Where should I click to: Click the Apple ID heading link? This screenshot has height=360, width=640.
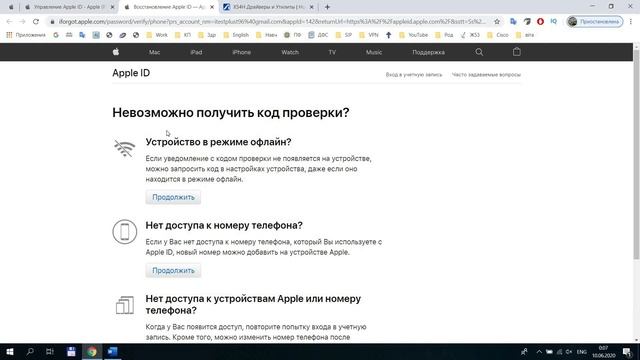[x=131, y=73]
